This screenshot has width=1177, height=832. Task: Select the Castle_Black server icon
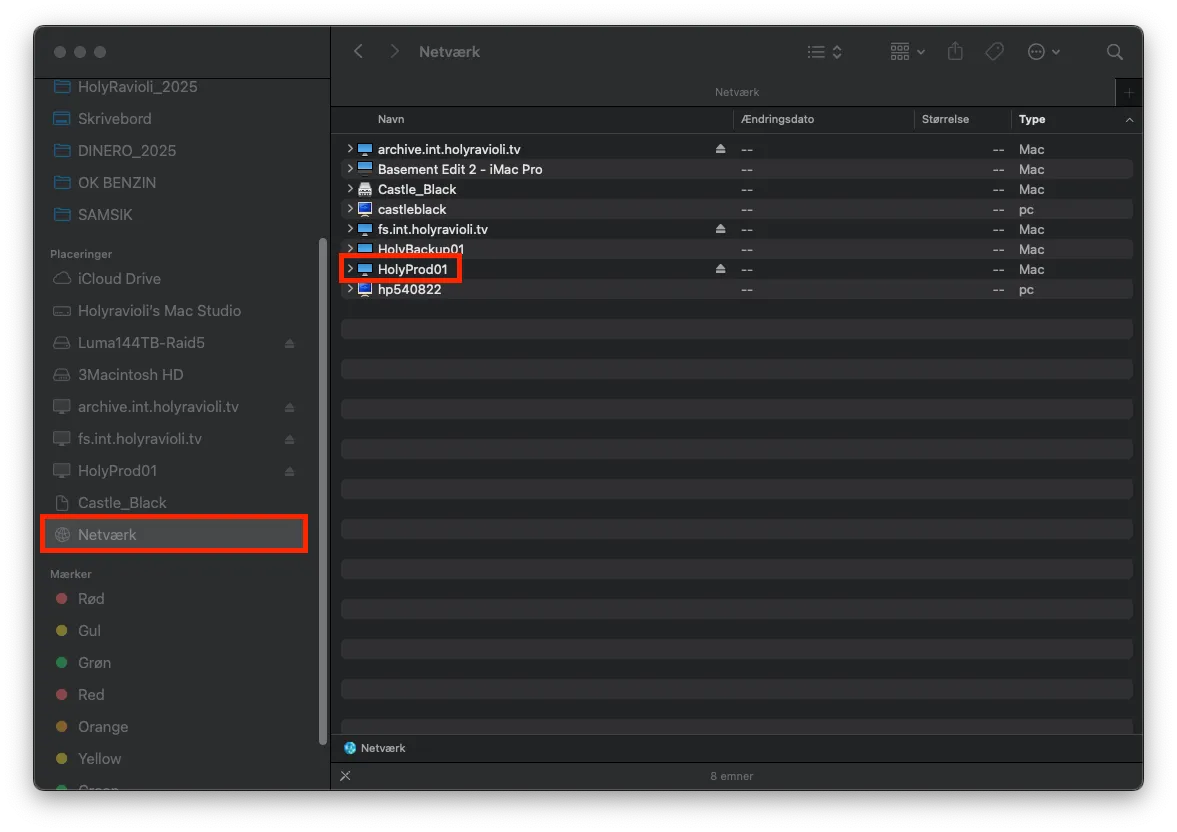365,189
